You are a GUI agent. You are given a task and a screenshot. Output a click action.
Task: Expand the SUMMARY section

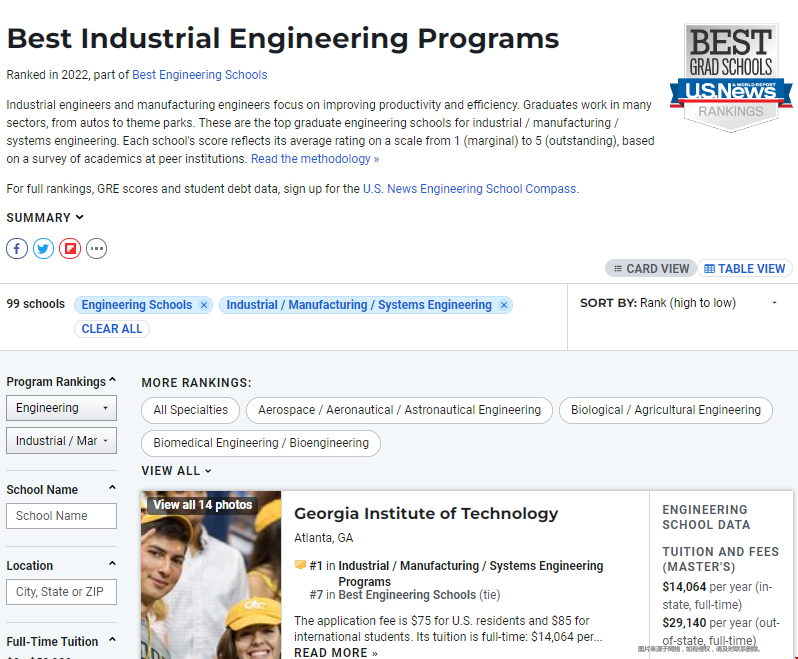pyautogui.click(x=45, y=217)
